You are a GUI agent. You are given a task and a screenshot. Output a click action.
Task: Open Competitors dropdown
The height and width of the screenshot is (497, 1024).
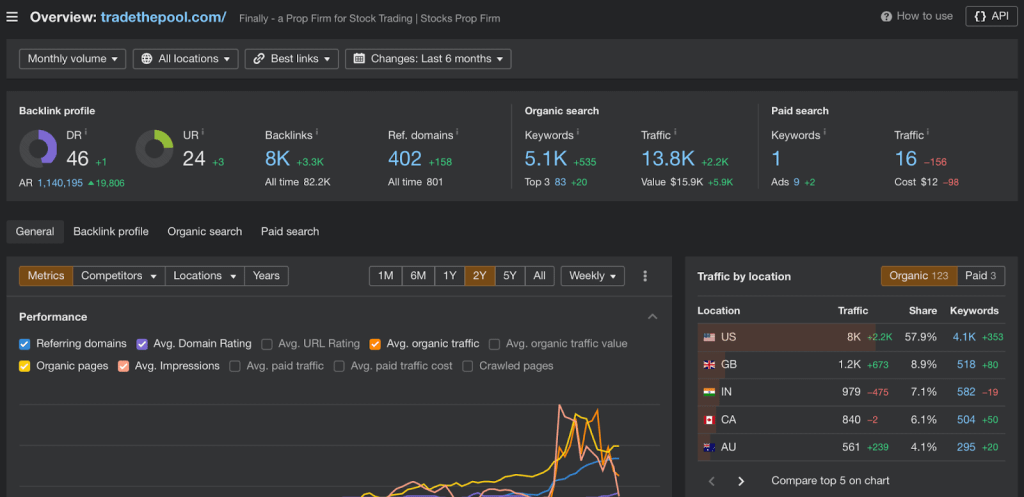[119, 276]
